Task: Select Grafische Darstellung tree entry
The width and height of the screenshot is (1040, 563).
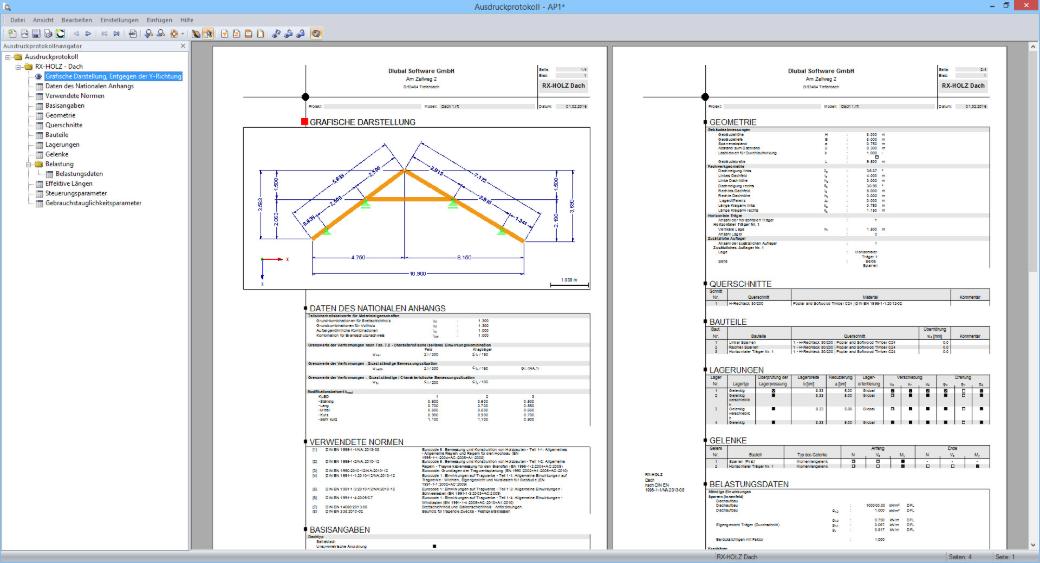Action: click(113, 76)
